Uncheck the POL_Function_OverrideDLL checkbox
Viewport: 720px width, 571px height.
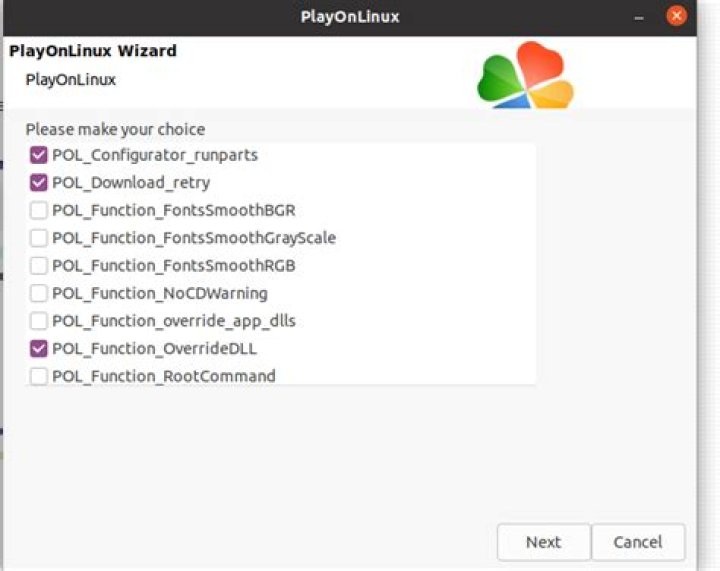pos(39,348)
